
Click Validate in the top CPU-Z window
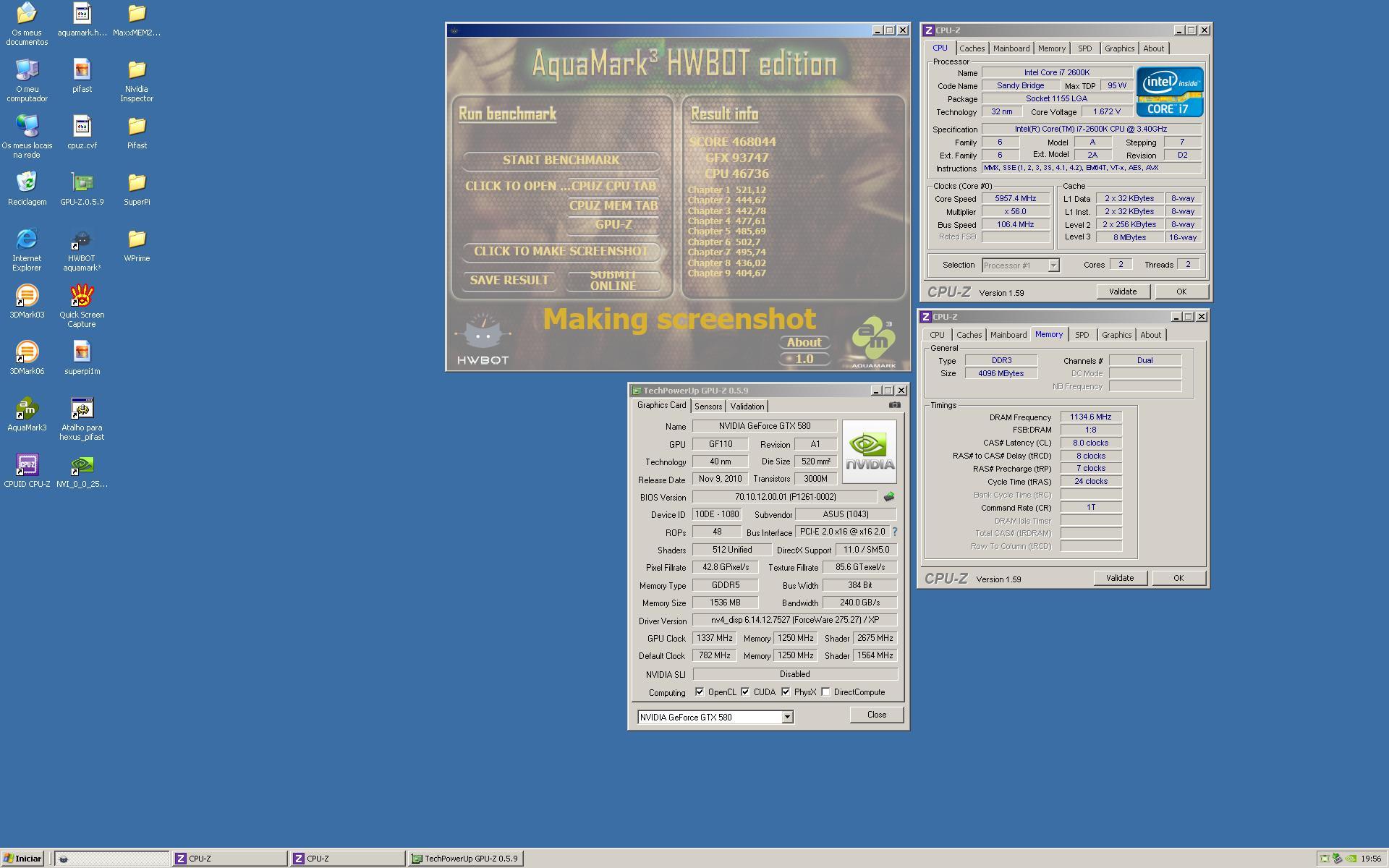click(x=1122, y=292)
